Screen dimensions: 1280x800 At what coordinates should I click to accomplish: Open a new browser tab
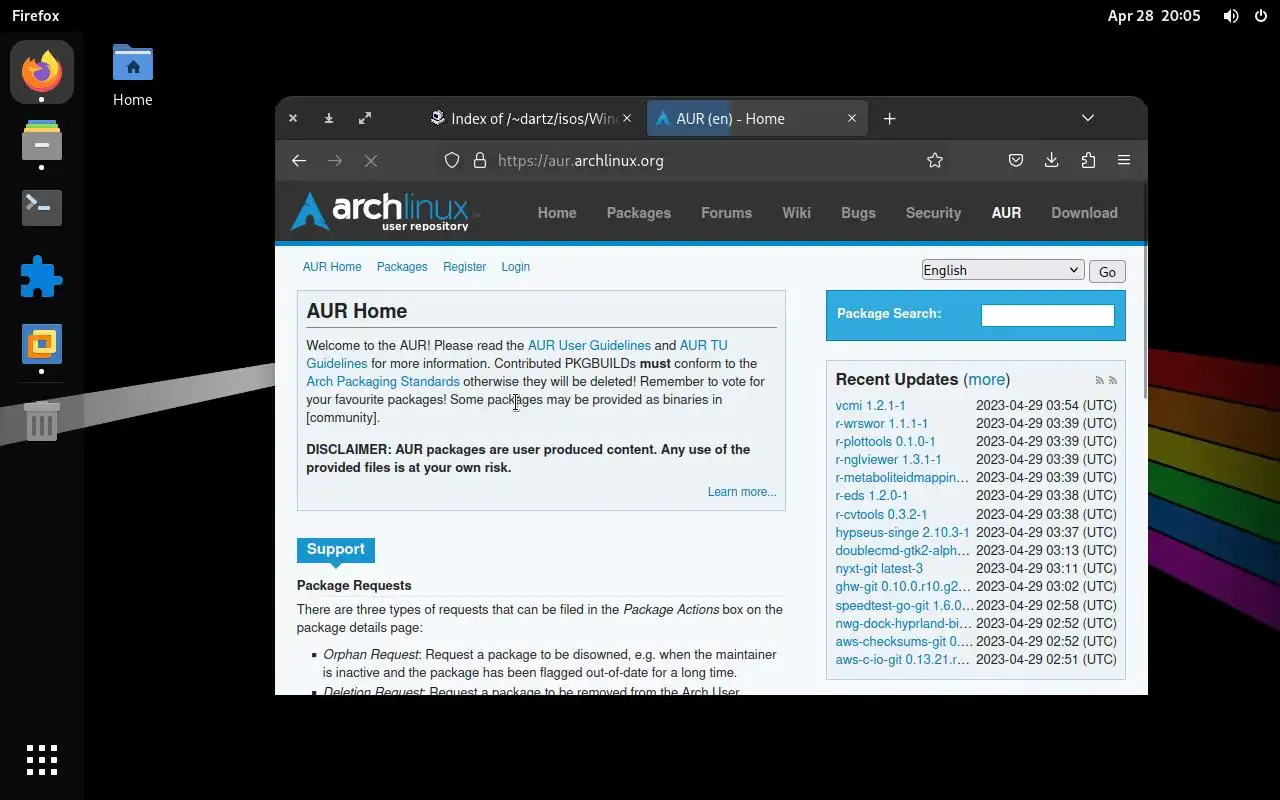tap(889, 118)
